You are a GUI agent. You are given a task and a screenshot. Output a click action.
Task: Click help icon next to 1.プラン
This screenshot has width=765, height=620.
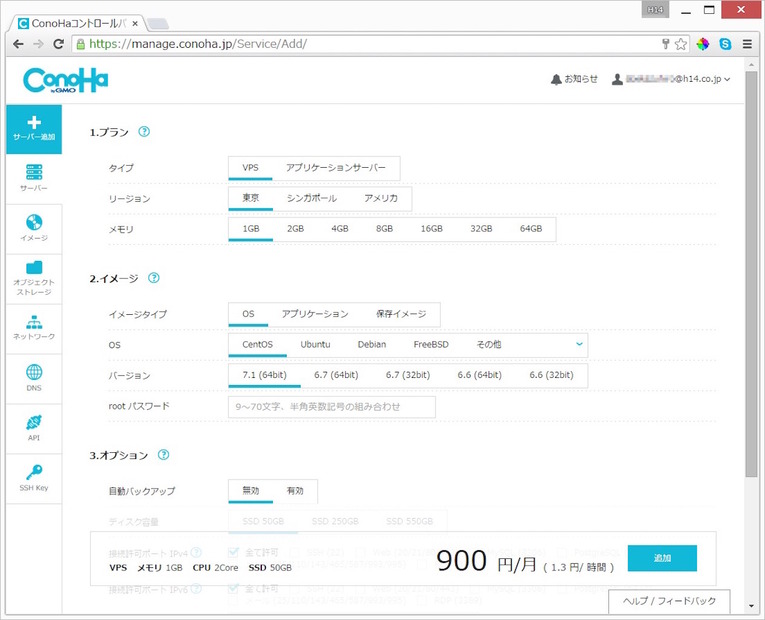point(144,132)
